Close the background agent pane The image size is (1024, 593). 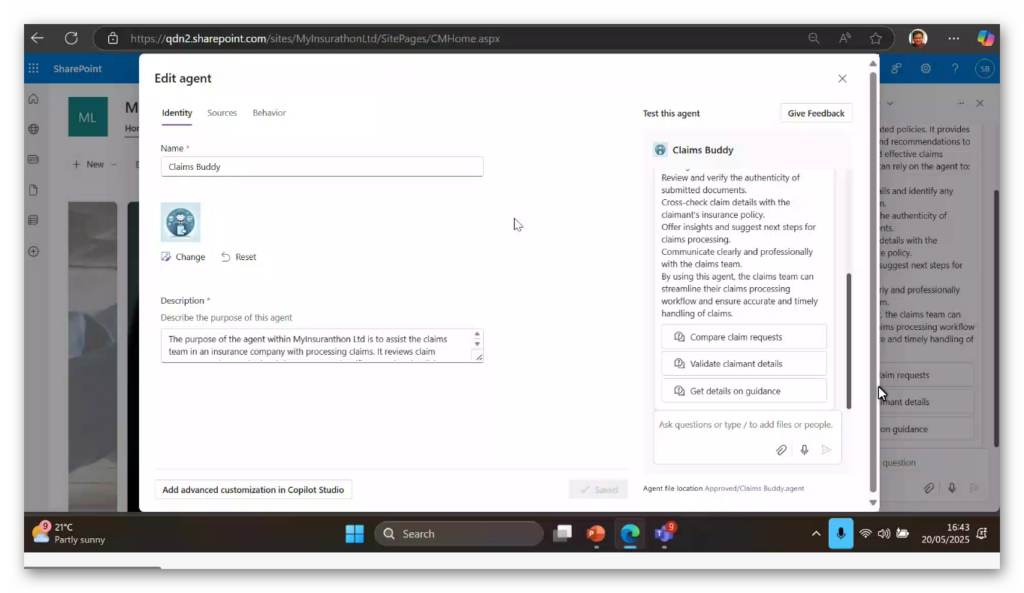click(x=980, y=103)
